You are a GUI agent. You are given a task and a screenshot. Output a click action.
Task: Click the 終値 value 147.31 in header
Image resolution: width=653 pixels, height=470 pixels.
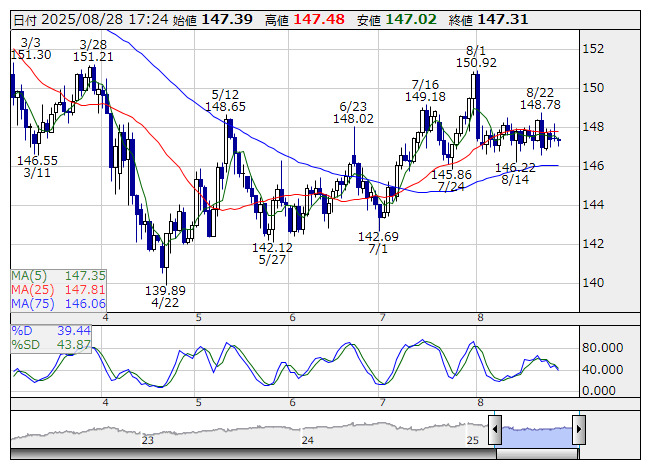click(x=503, y=19)
